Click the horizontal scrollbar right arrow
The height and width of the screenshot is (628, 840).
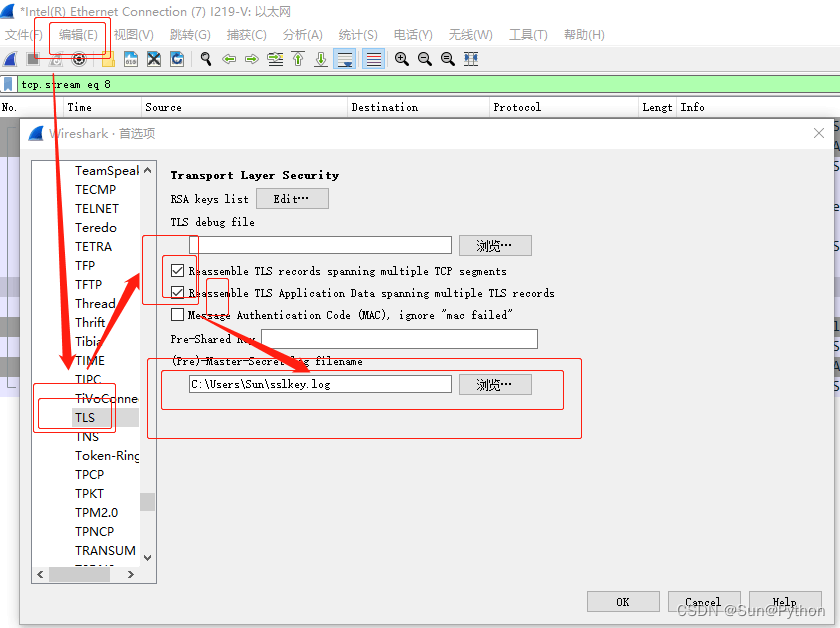click(x=131, y=574)
